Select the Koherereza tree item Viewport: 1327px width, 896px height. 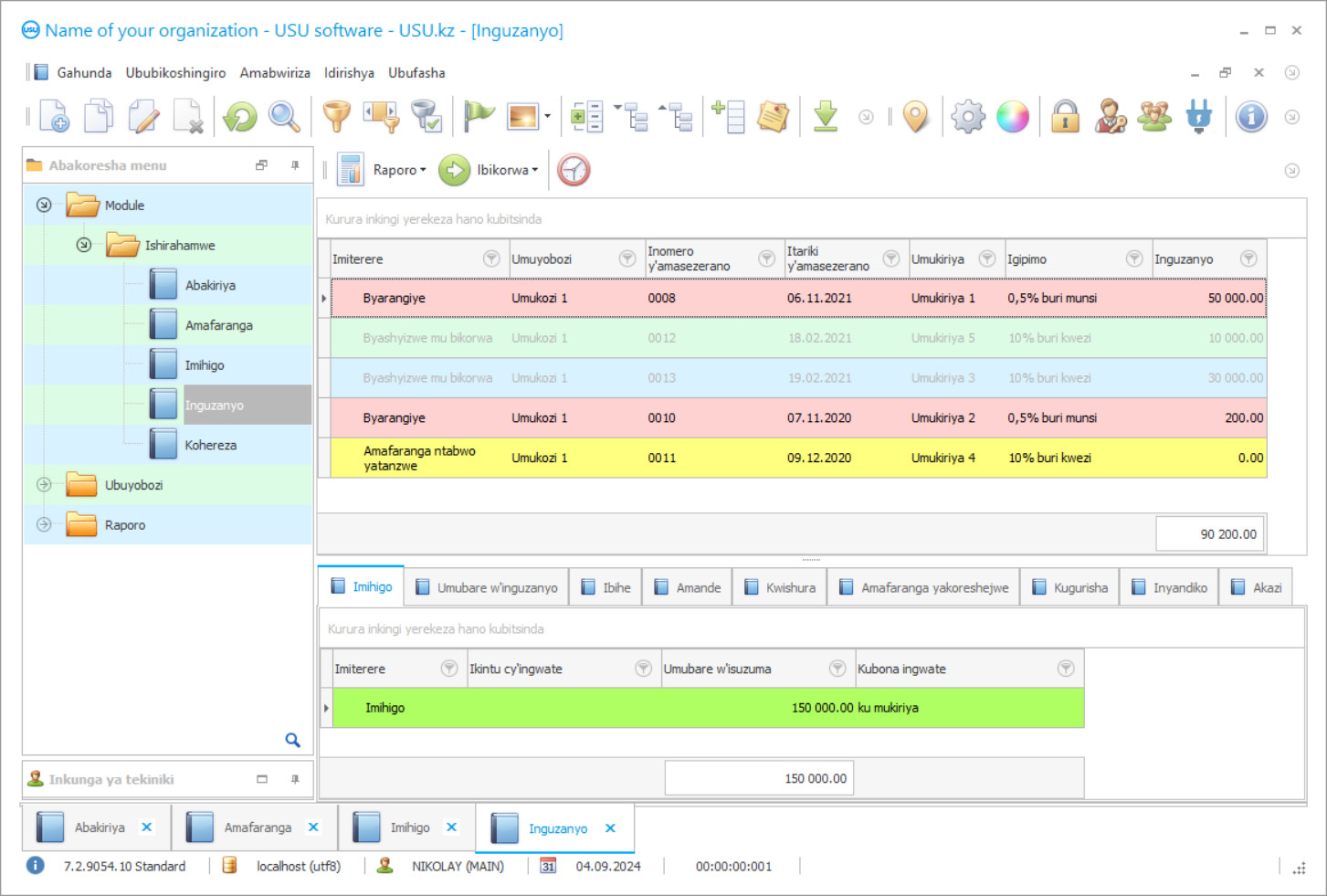pos(210,445)
